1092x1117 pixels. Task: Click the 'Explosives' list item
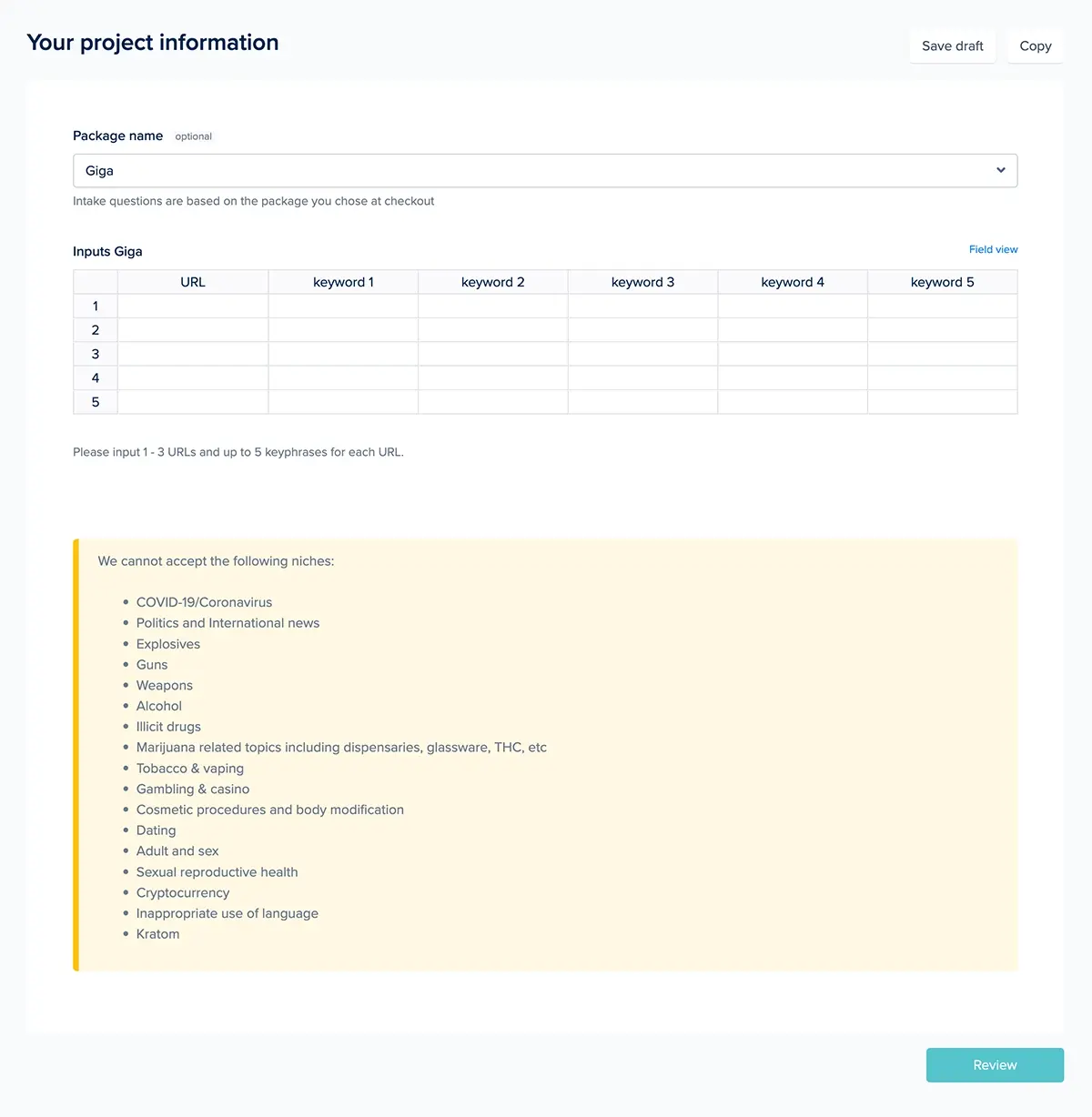tap(168, 644)
